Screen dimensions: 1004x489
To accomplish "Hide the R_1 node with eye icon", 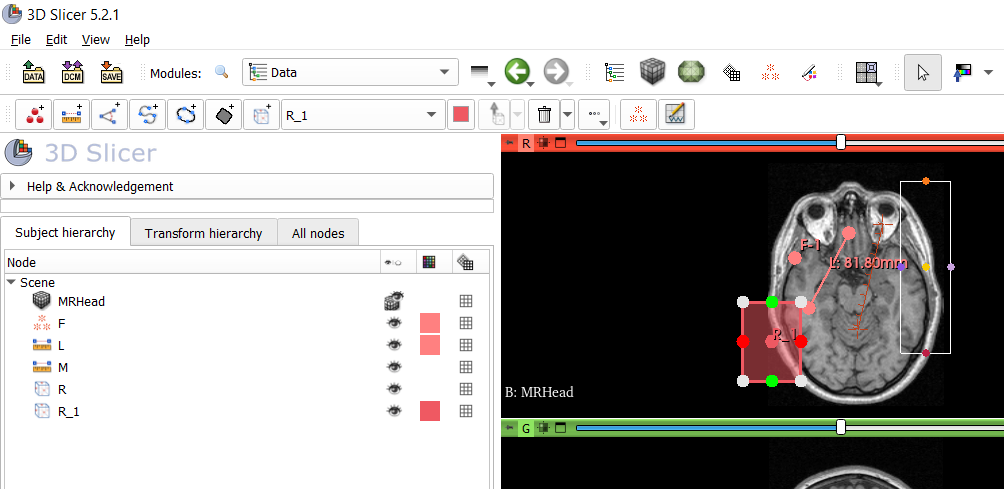I will pos(394,412).
